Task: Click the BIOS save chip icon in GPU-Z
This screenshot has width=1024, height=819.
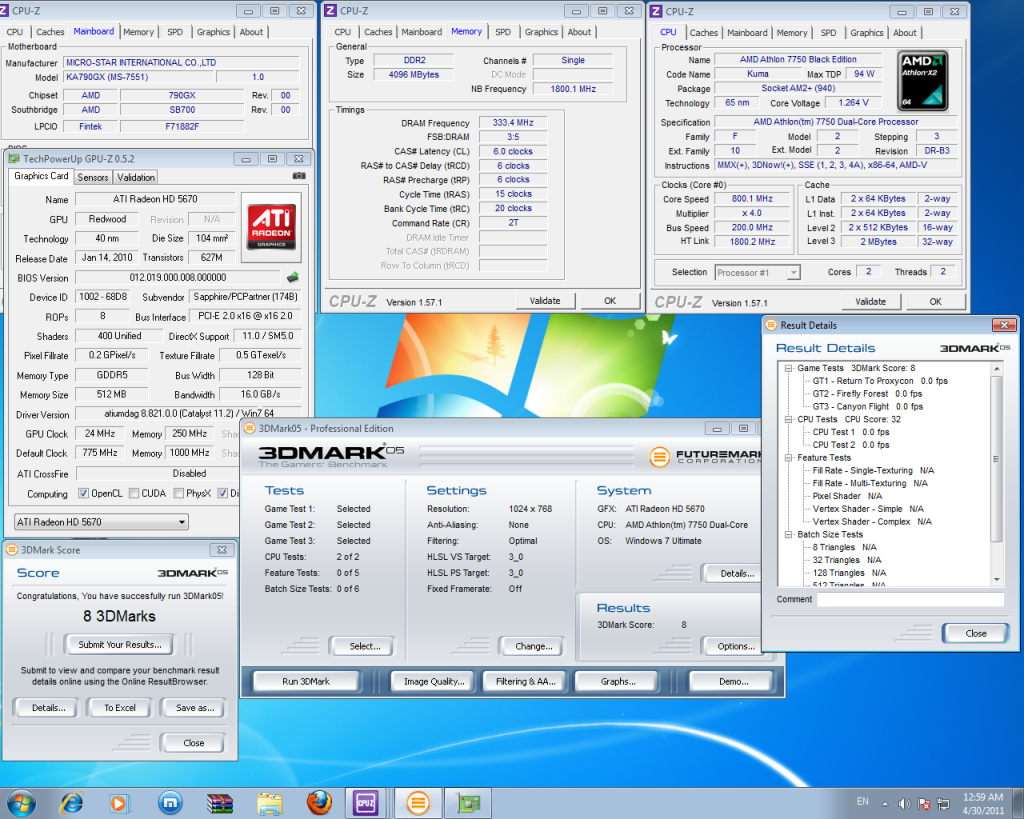Action: tap(293, 277)
